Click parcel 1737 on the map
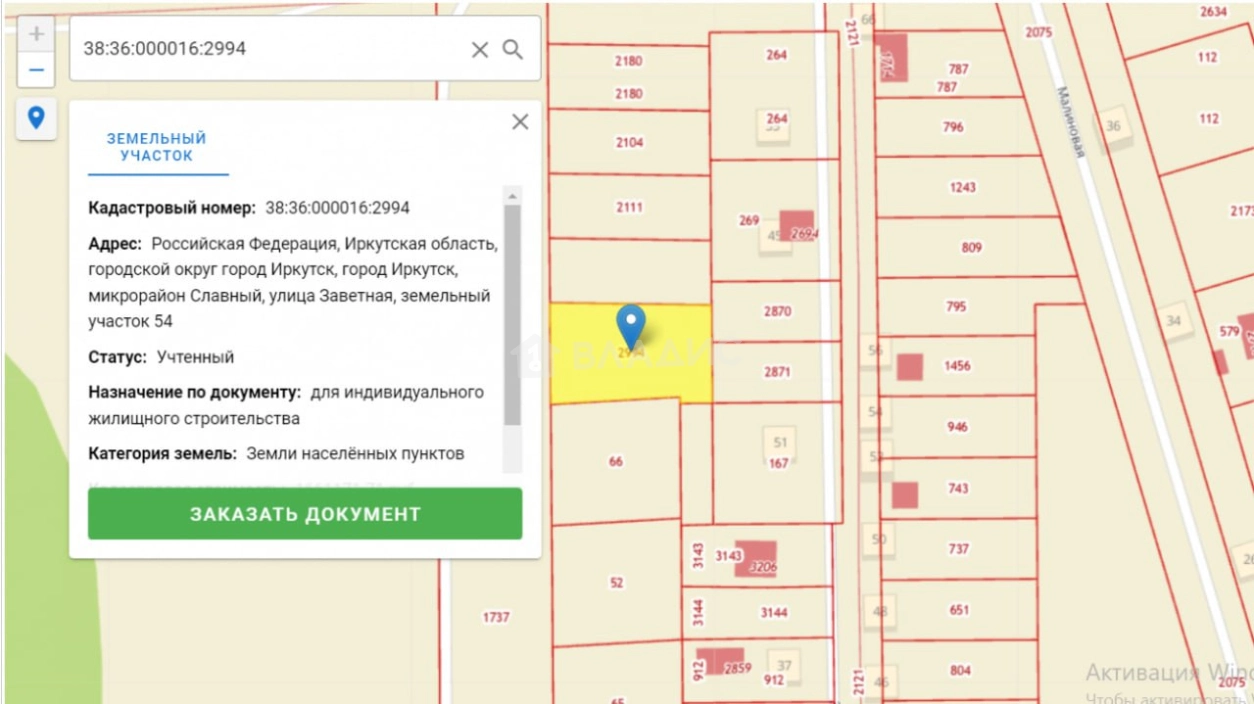 click(x=496, y=617)
